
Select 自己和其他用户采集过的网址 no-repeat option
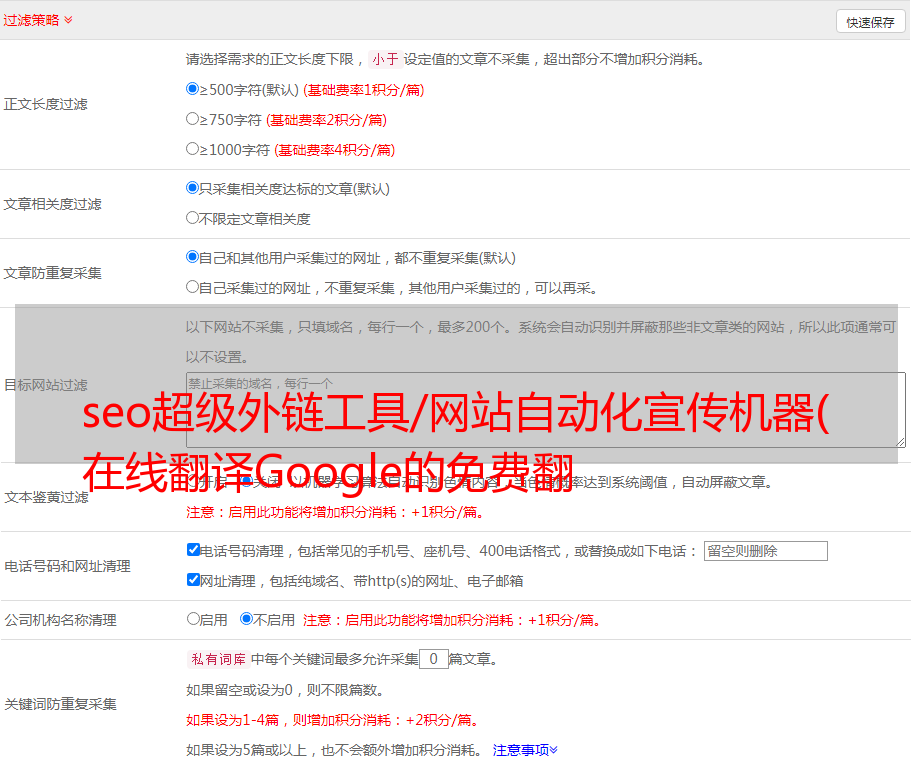point(193,257)
